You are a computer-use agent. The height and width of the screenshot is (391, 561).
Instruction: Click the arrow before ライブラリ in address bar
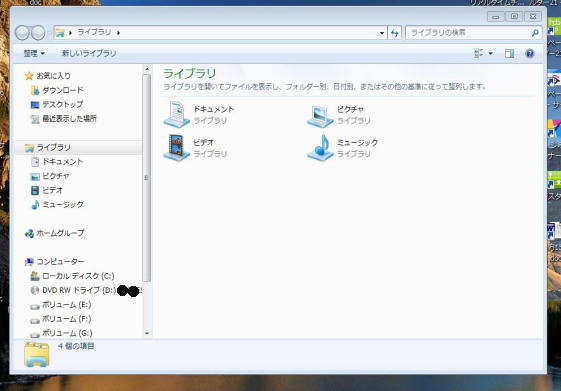pos(70,33)
